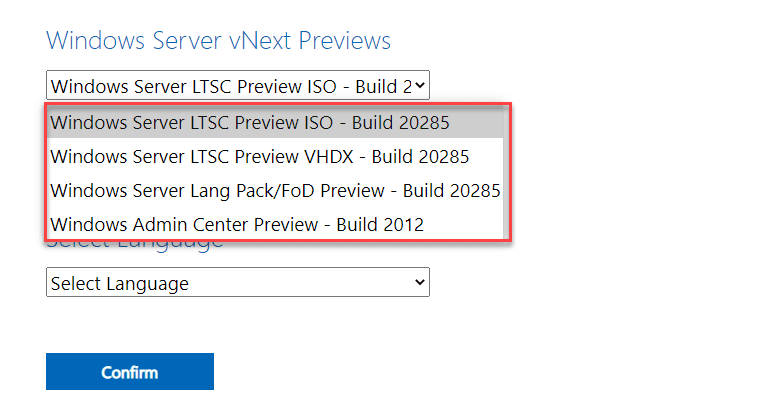Click the Windows Server vNext Previews heading
This screenshot has height=415, width=763.
[218, 41]
